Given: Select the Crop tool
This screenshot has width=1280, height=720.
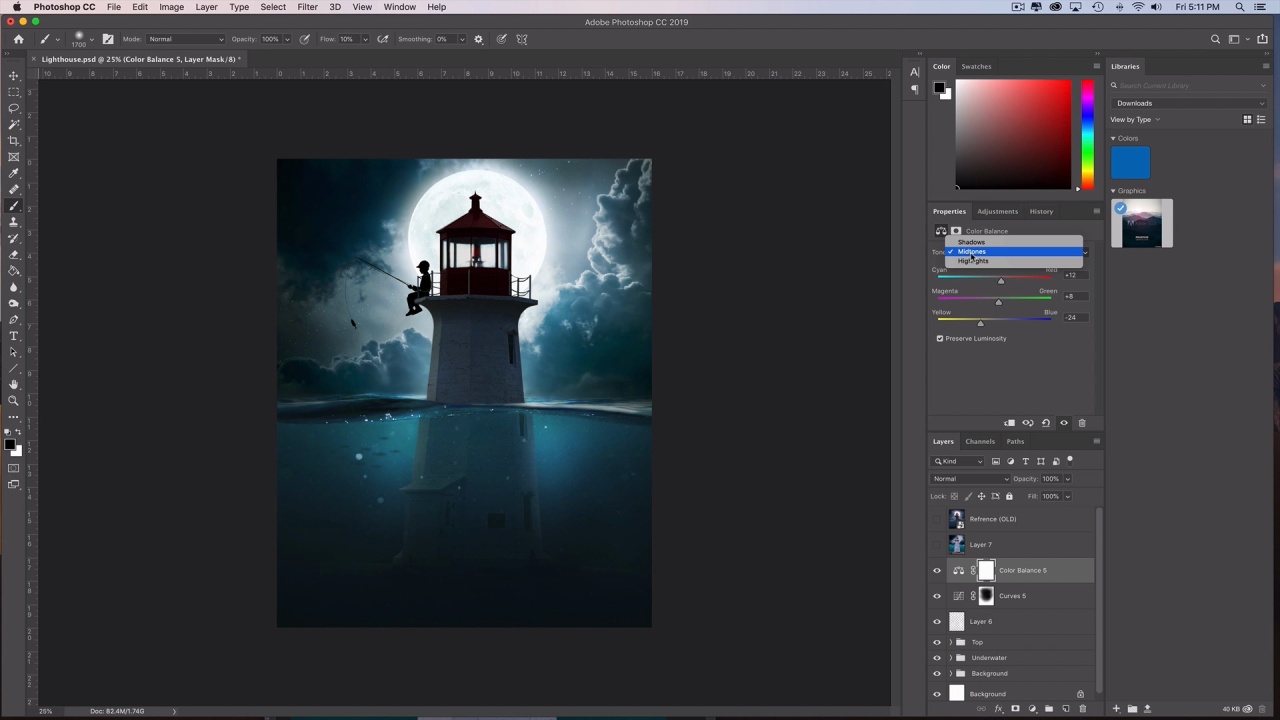Looking at the screenshot, I should (x=14, y=141).
